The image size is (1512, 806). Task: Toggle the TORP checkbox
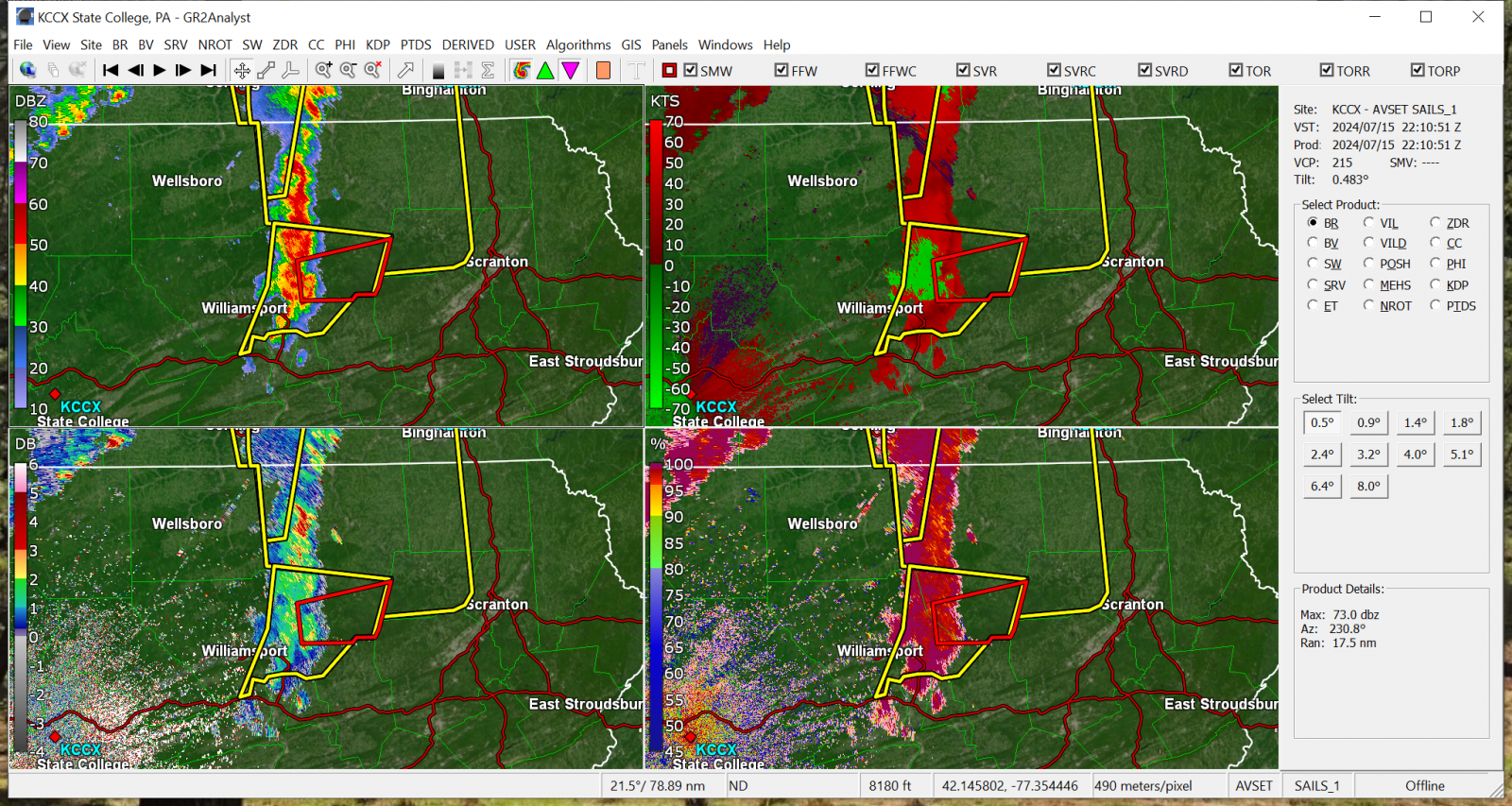click(x=1417, y=70)
